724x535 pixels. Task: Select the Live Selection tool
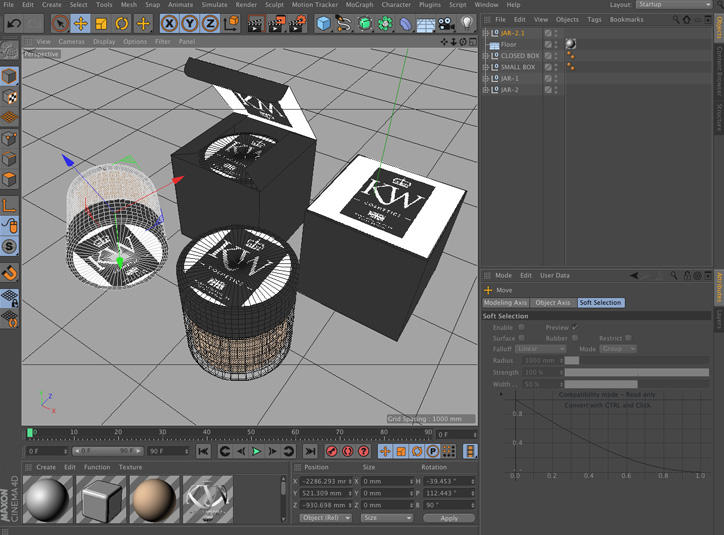[60, 23]
